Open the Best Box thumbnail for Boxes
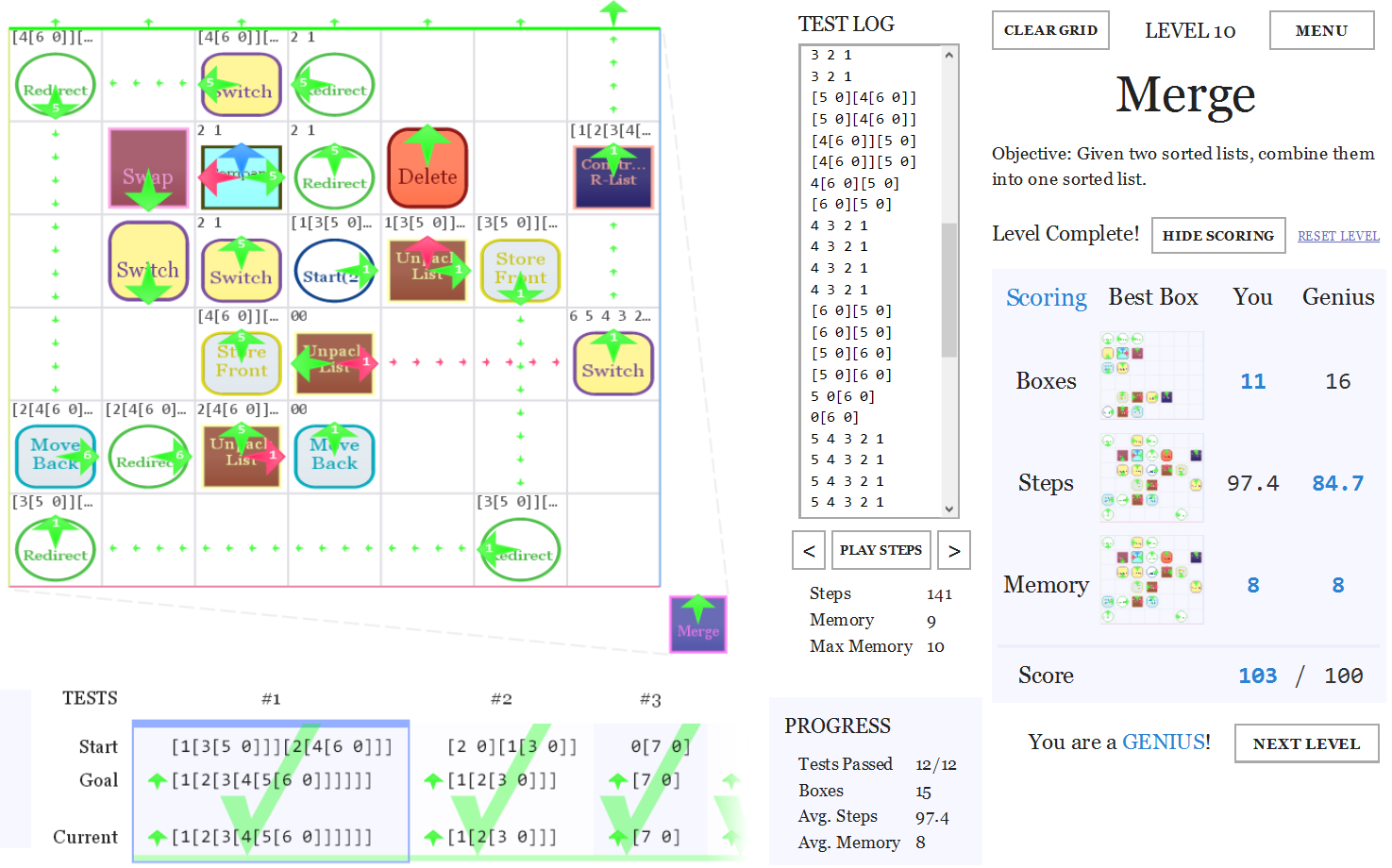1392x868 pixels. point(1151,376)
